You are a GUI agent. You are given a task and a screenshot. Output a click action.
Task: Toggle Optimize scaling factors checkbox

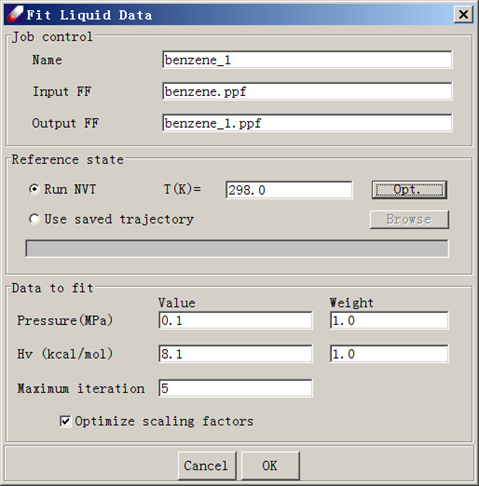[65, 421]
